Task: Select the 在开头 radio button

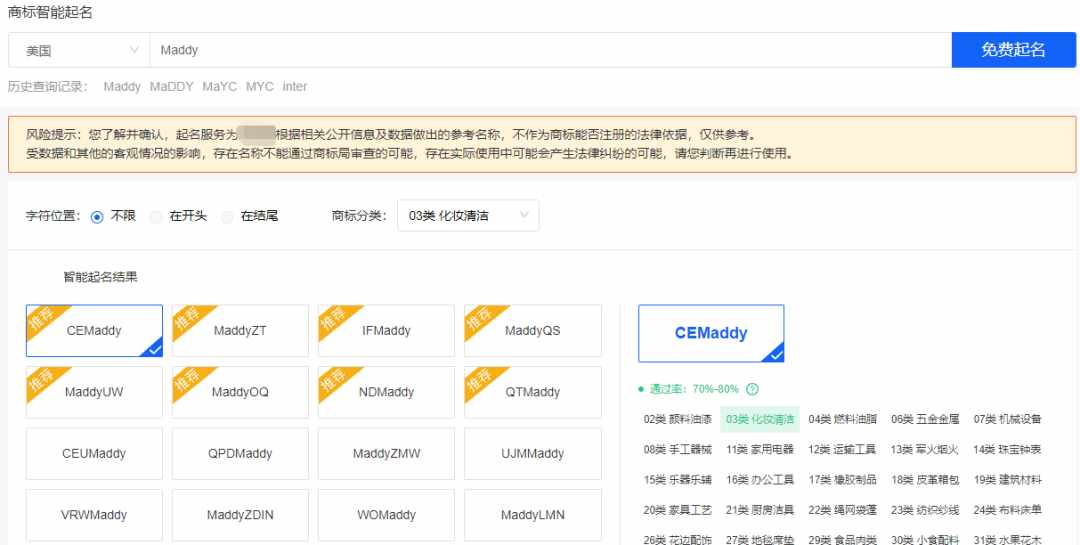Action: tap(156, 216)
